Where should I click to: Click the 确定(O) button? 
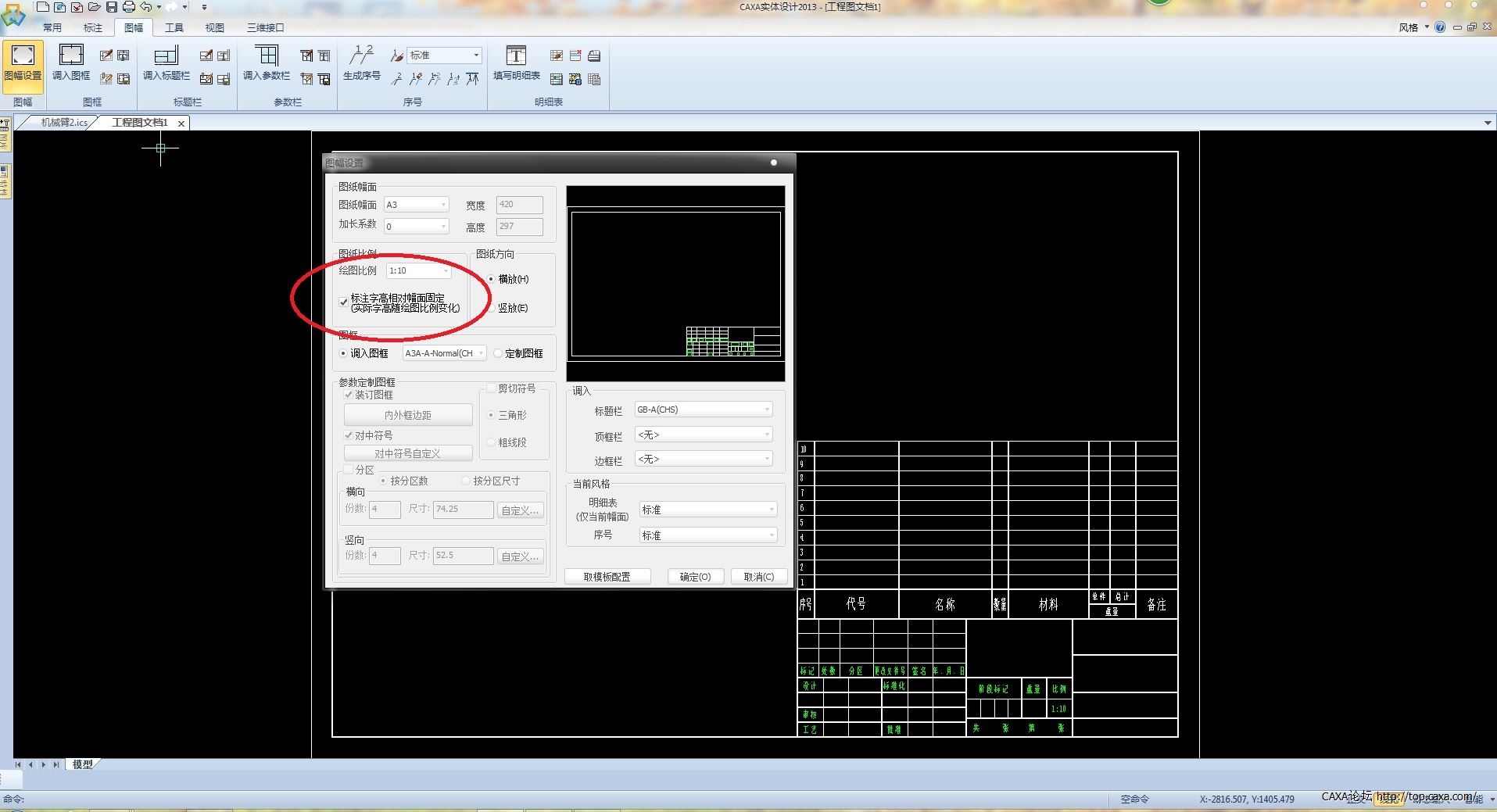pyautogui.click(x=695, y=577)
